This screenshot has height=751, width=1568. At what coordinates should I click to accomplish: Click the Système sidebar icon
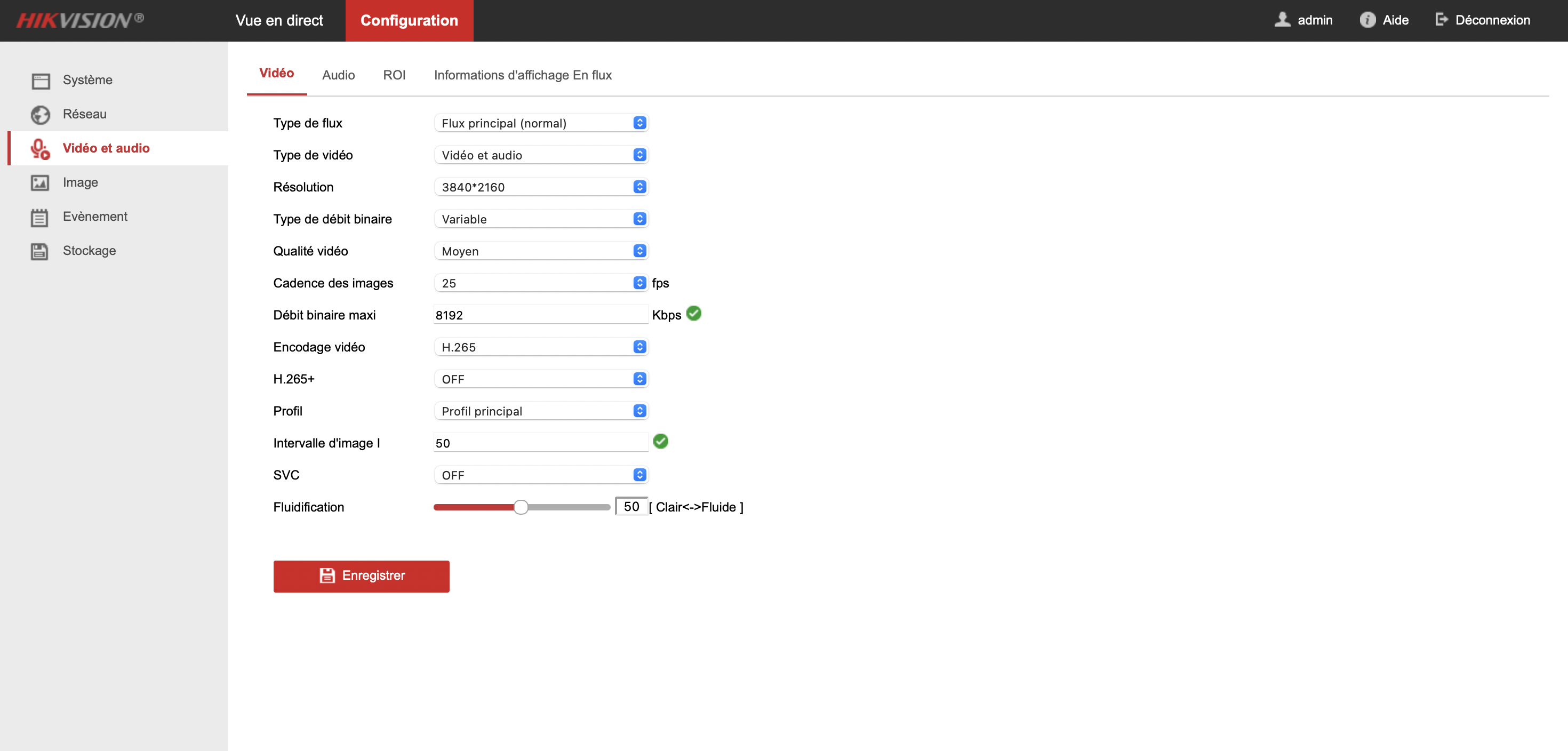tap(40, 81)
